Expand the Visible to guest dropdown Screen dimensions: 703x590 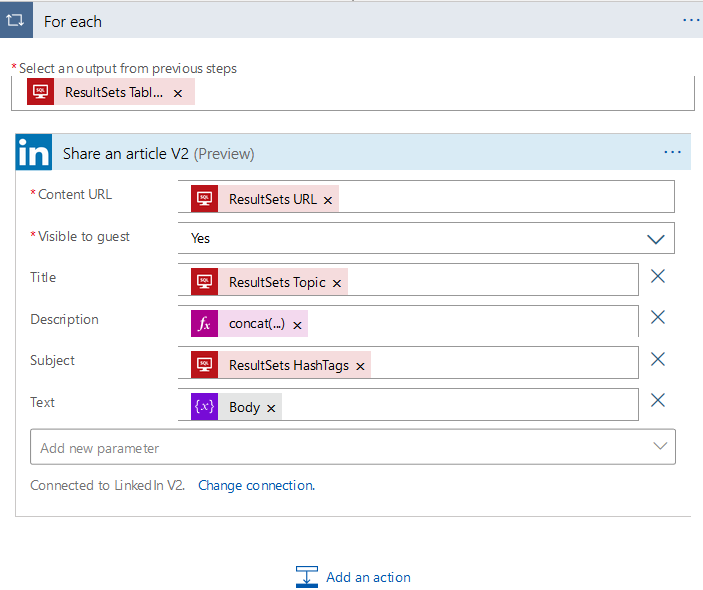point(656,239)
